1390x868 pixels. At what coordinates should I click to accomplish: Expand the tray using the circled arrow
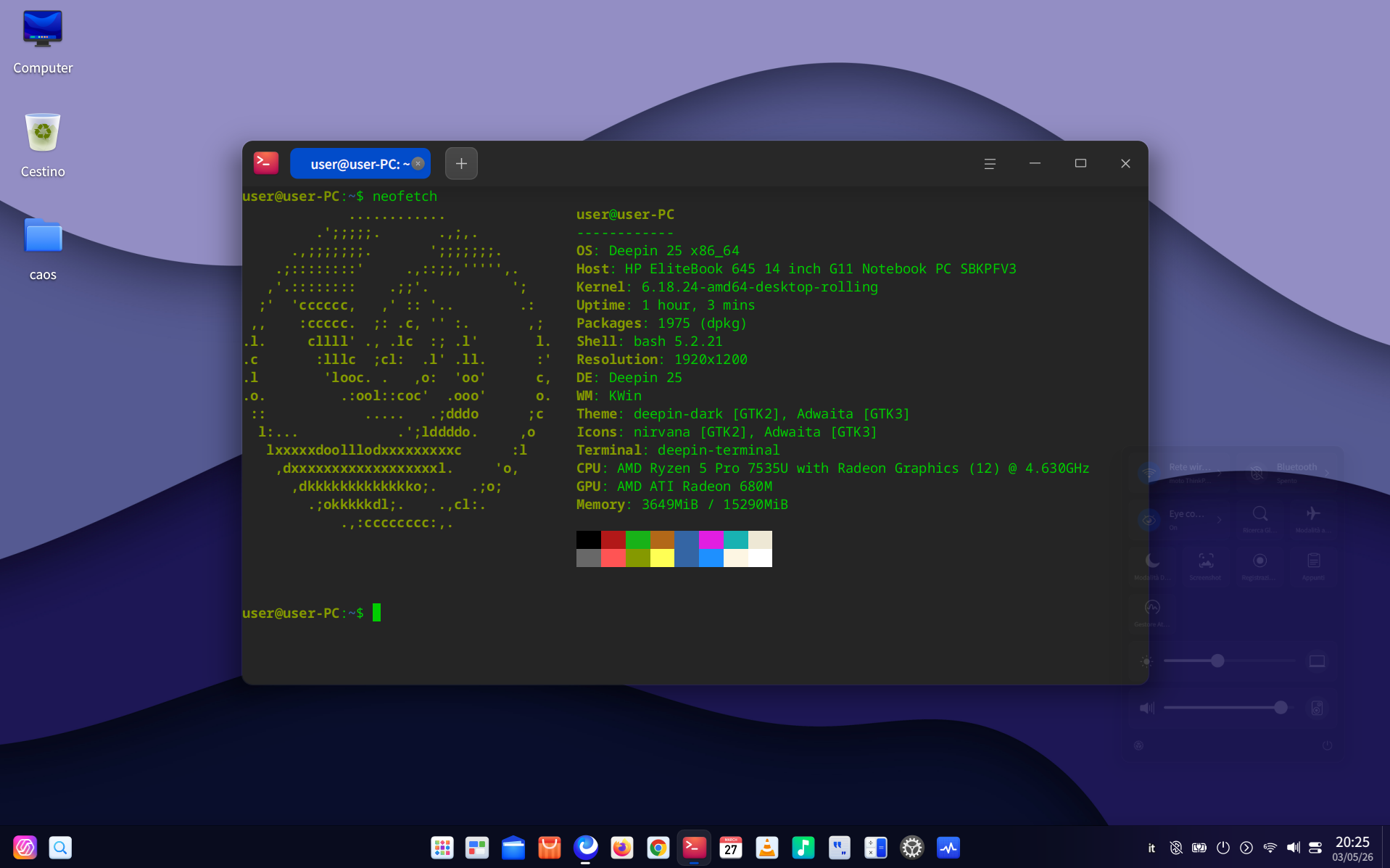coord(1246,848)
